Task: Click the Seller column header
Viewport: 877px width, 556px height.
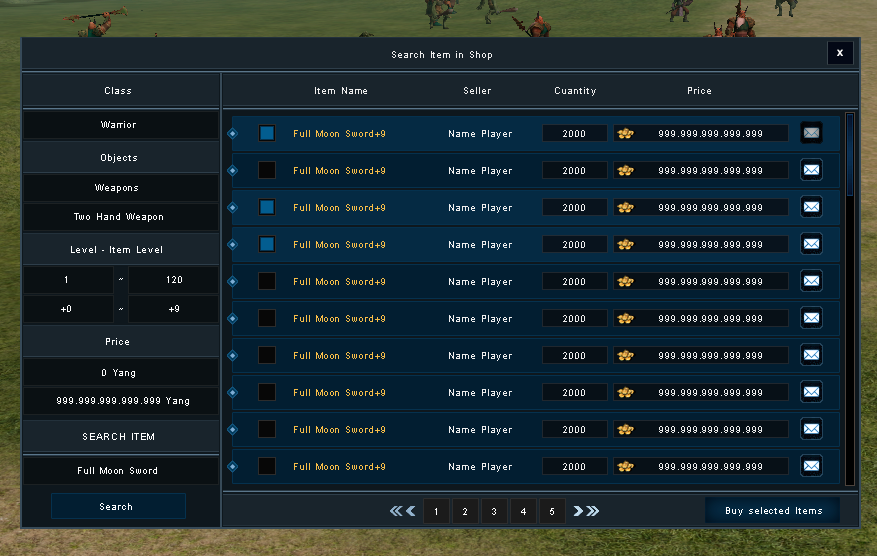Action: 477,91
